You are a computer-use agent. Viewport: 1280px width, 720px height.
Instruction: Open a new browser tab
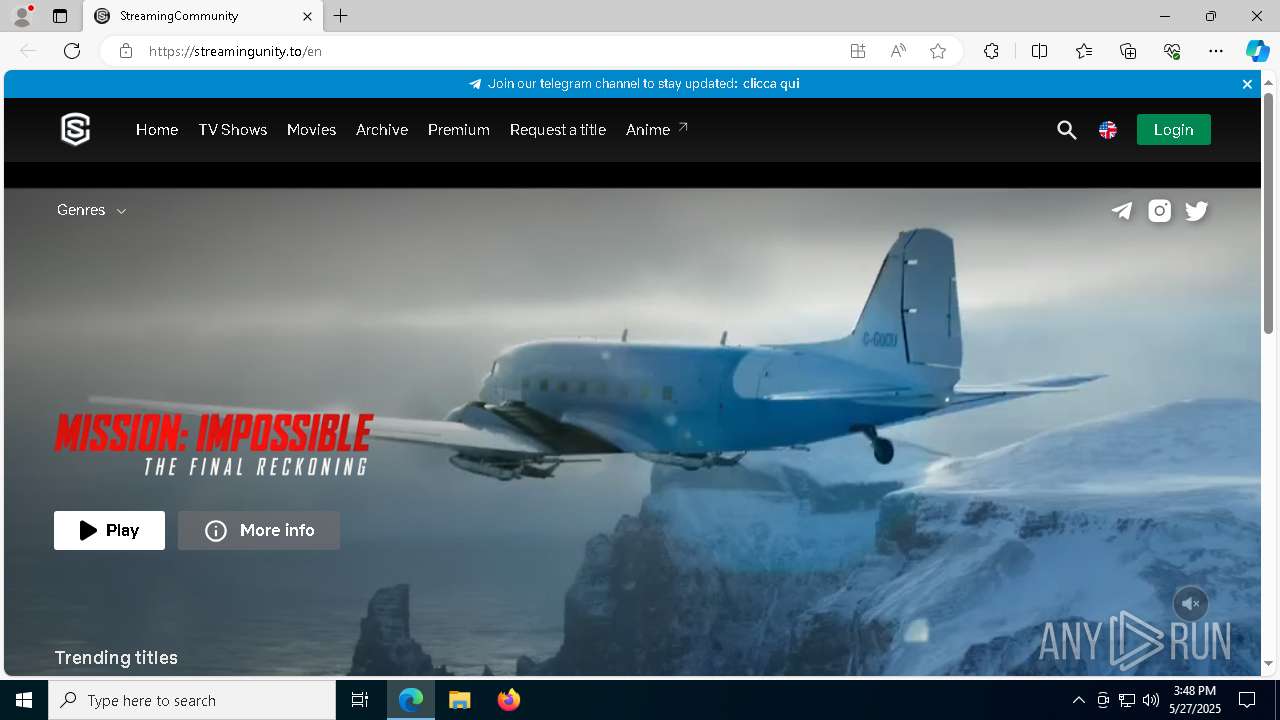pos(341,16)
